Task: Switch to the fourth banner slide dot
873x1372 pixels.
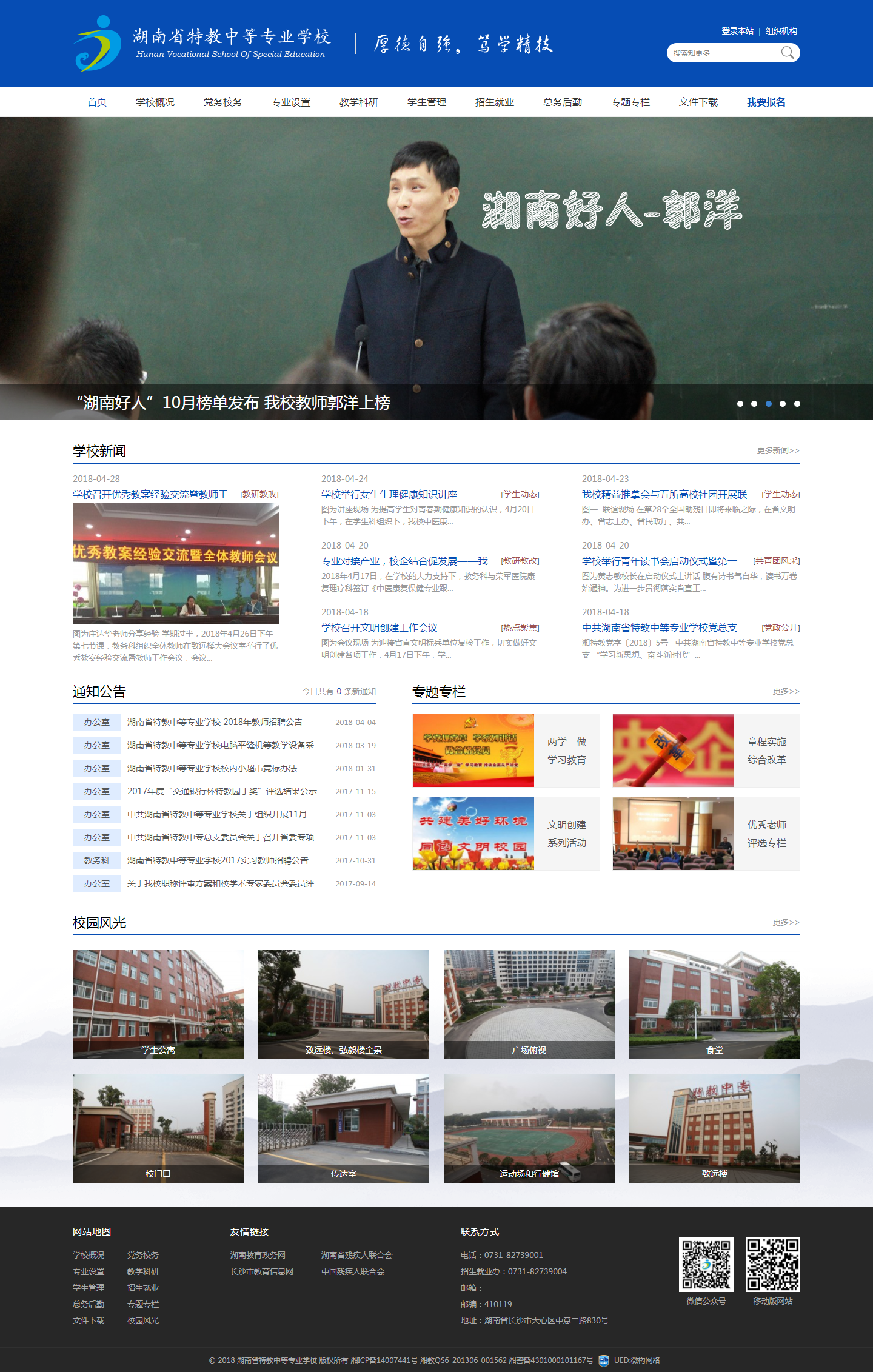Action: tap(783, 404)
